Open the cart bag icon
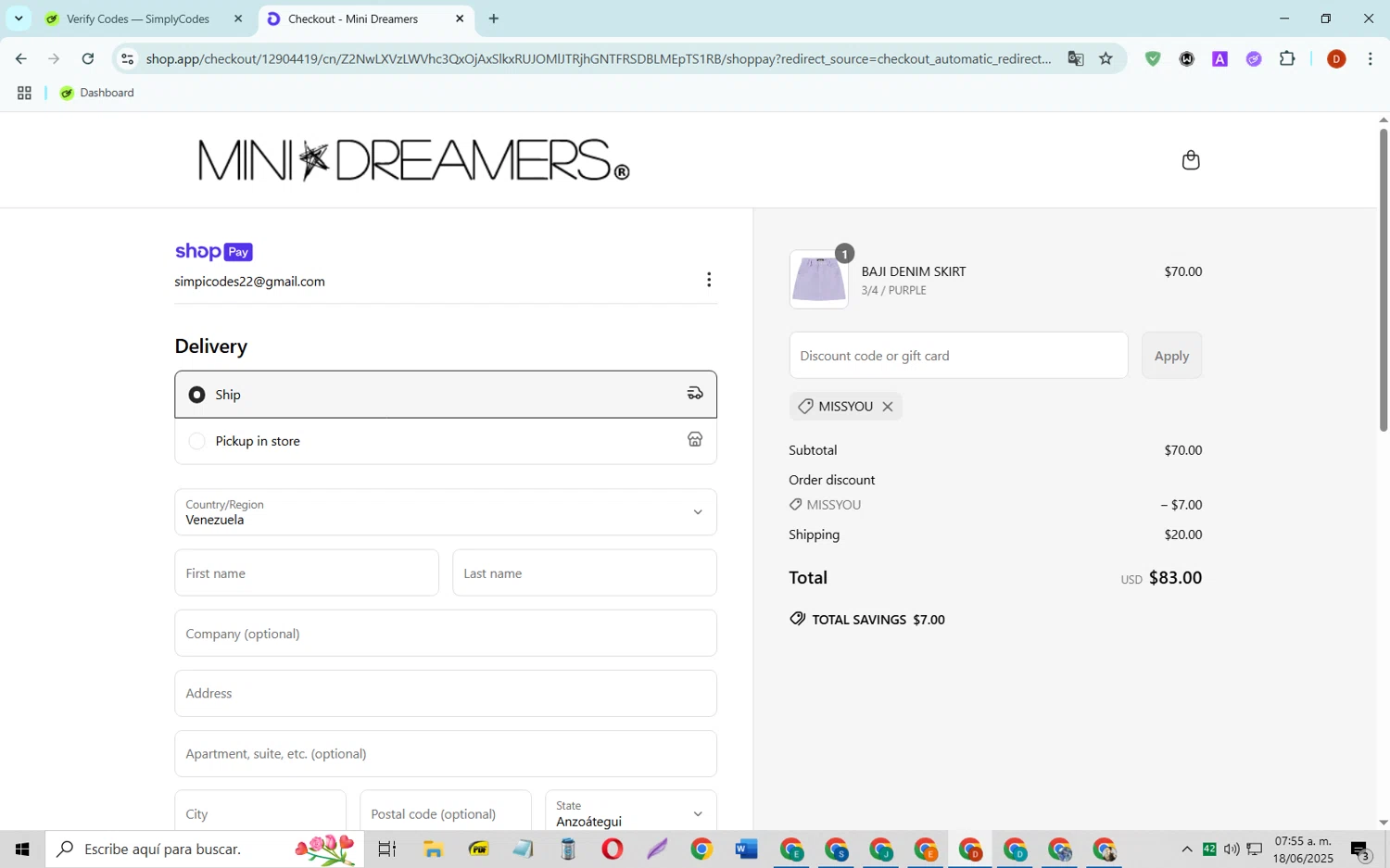 (x=1191, y=160)
